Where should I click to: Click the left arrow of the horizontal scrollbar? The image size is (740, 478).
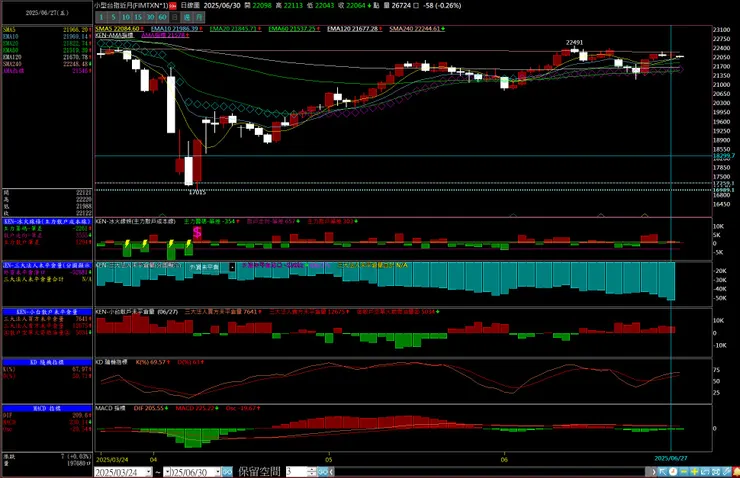tap(332, 471)
